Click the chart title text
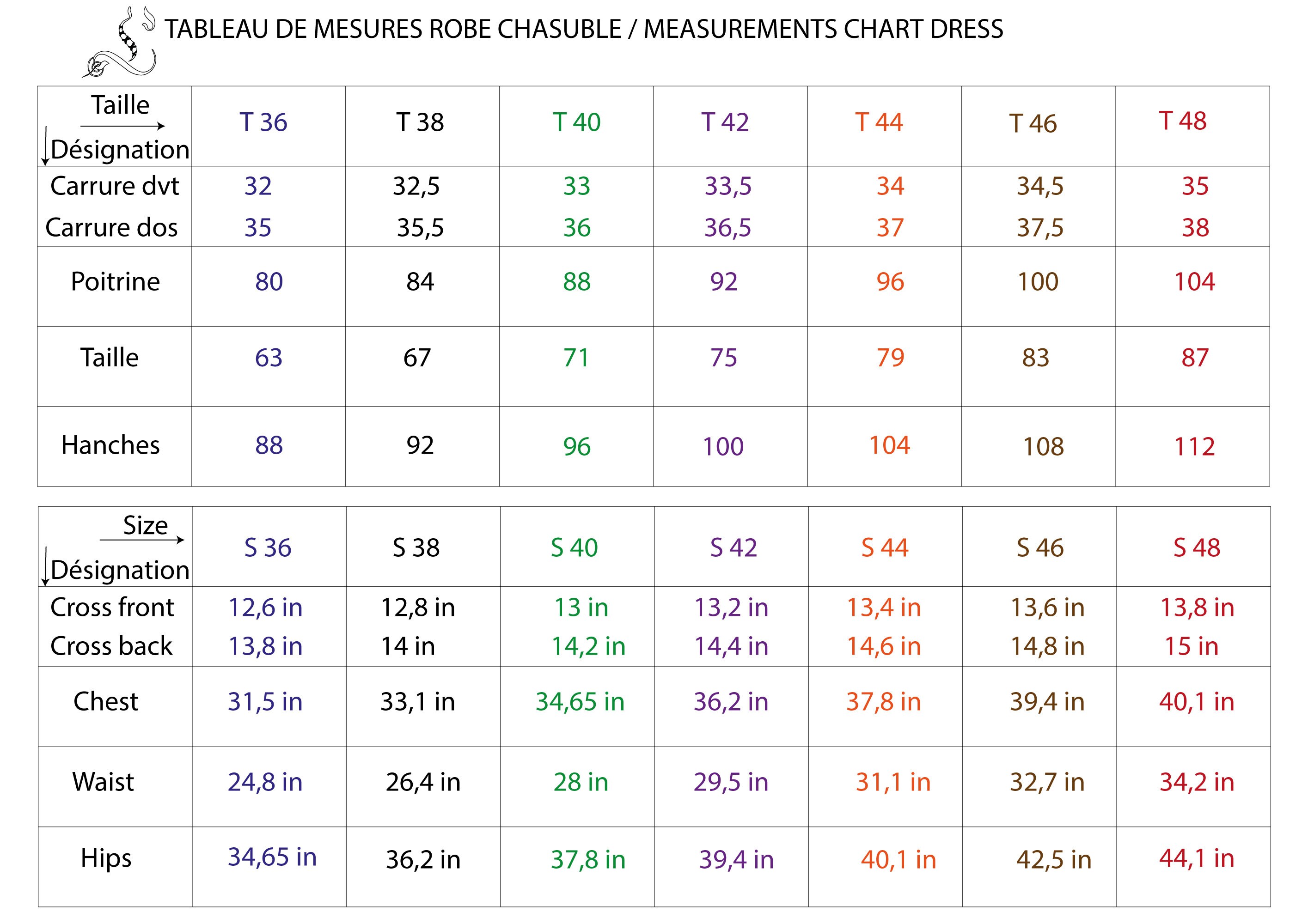 [x=584, y=29]
